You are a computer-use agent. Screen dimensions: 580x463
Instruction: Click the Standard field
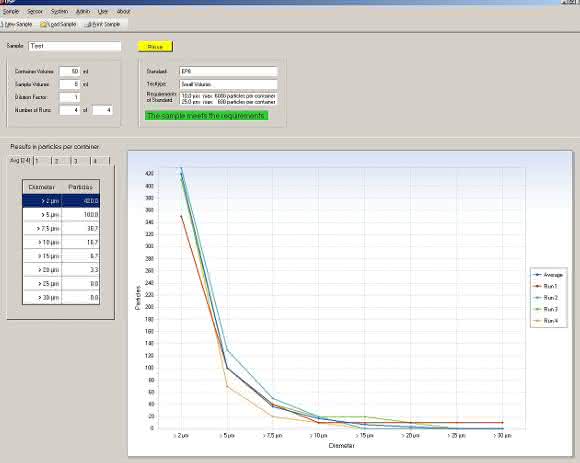pos(228,71)
